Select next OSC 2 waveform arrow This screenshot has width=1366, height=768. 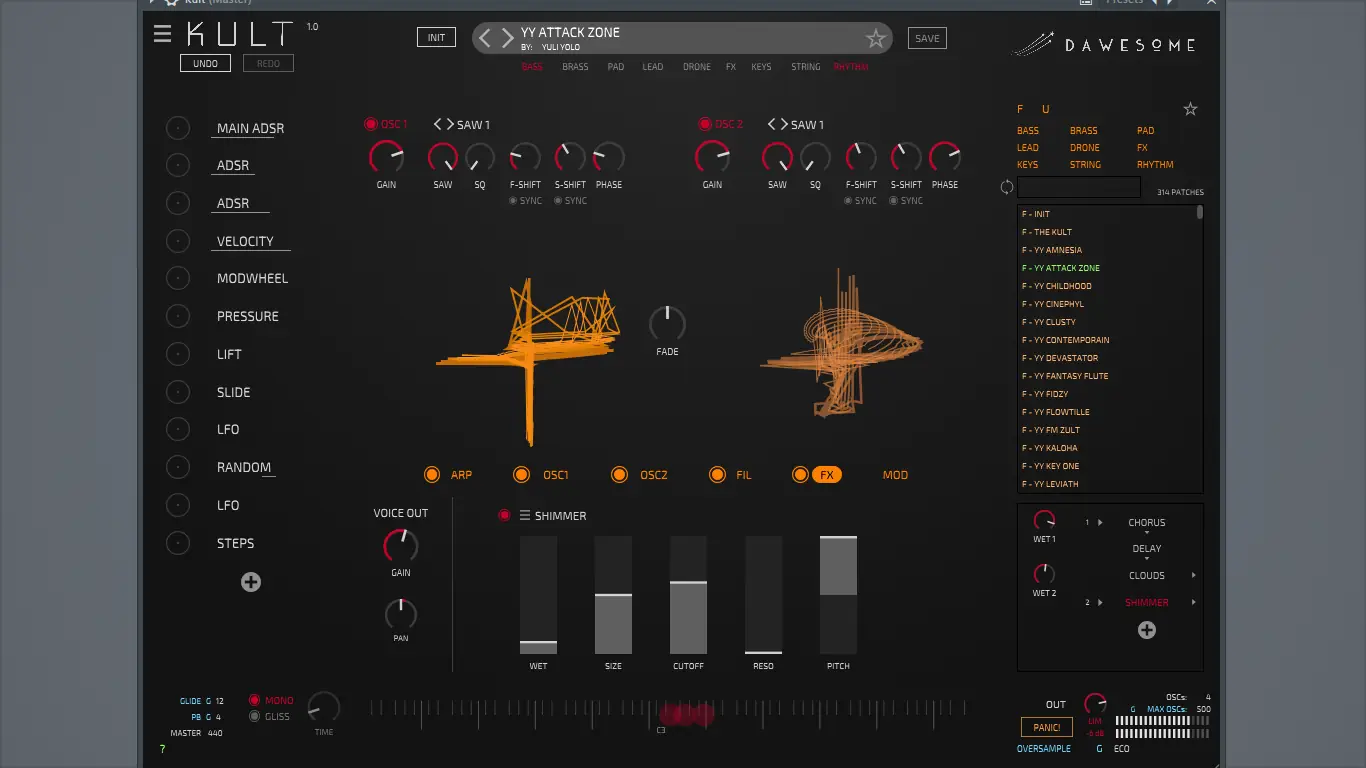click(x=783, y=125)
